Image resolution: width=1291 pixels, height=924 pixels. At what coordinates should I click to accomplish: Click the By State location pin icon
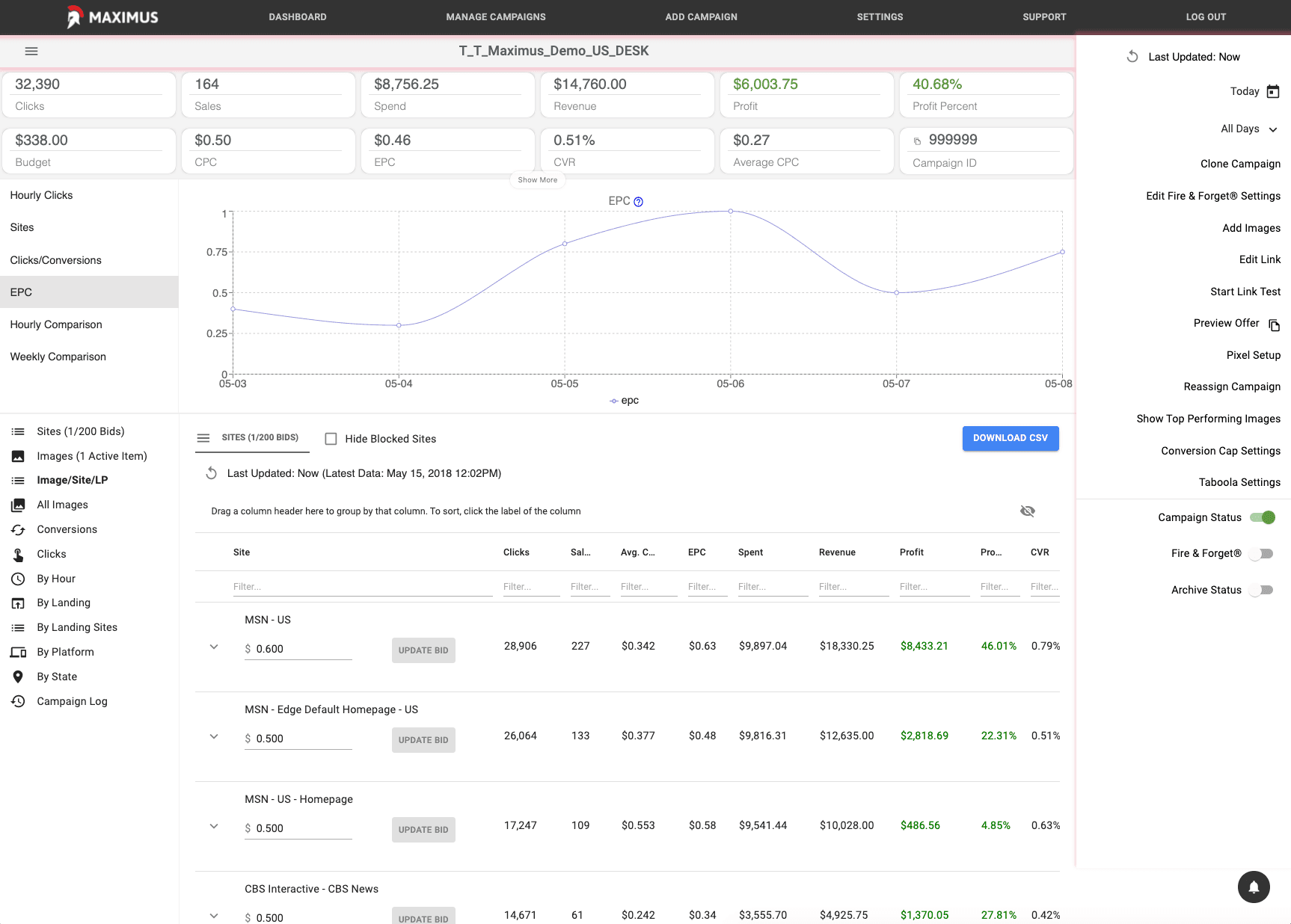18,677
